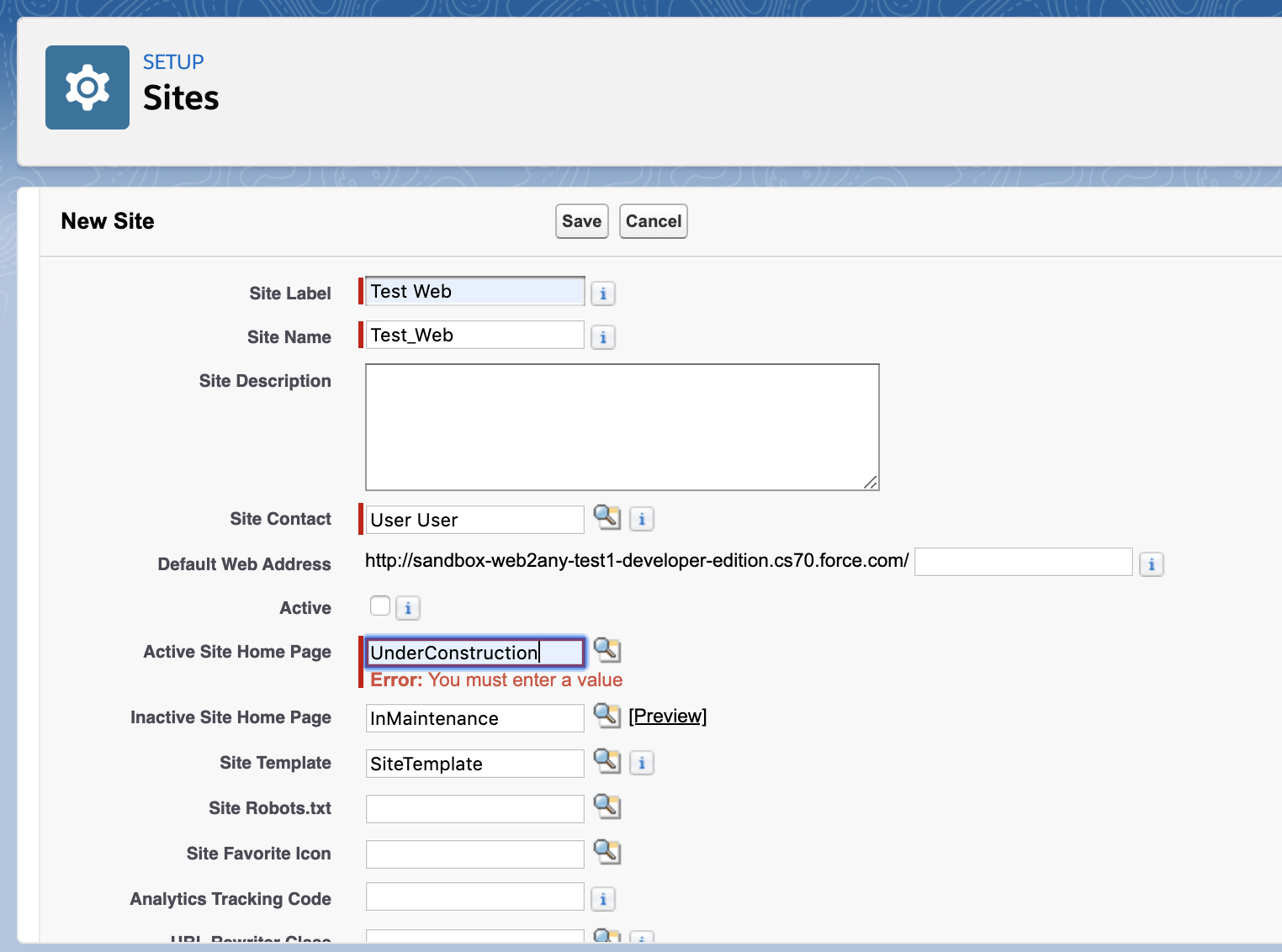Focus the Site Label field
This screenshot has width=1282, height=952.
click(x=475, y=291)
